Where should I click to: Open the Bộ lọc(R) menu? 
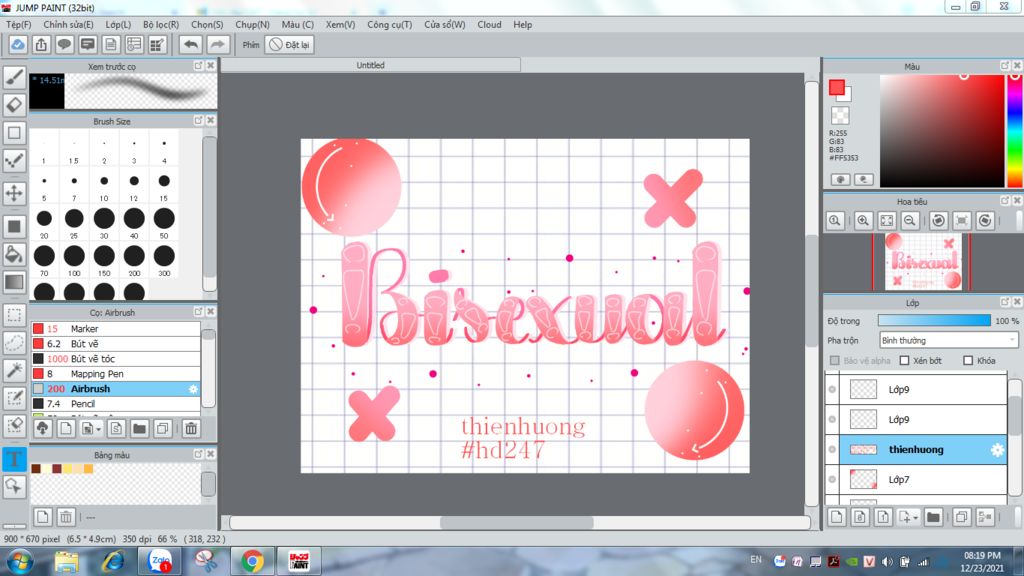pos(161,24)
